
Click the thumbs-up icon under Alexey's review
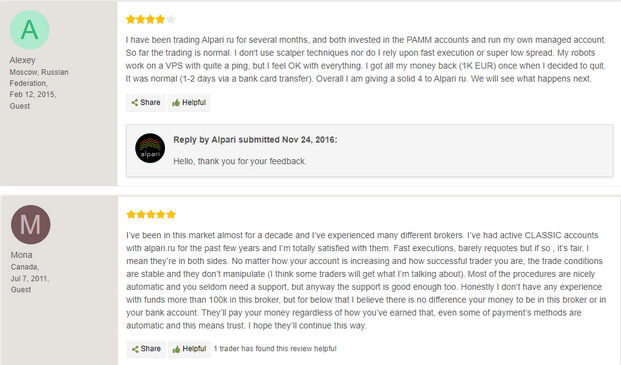point(176,103)
